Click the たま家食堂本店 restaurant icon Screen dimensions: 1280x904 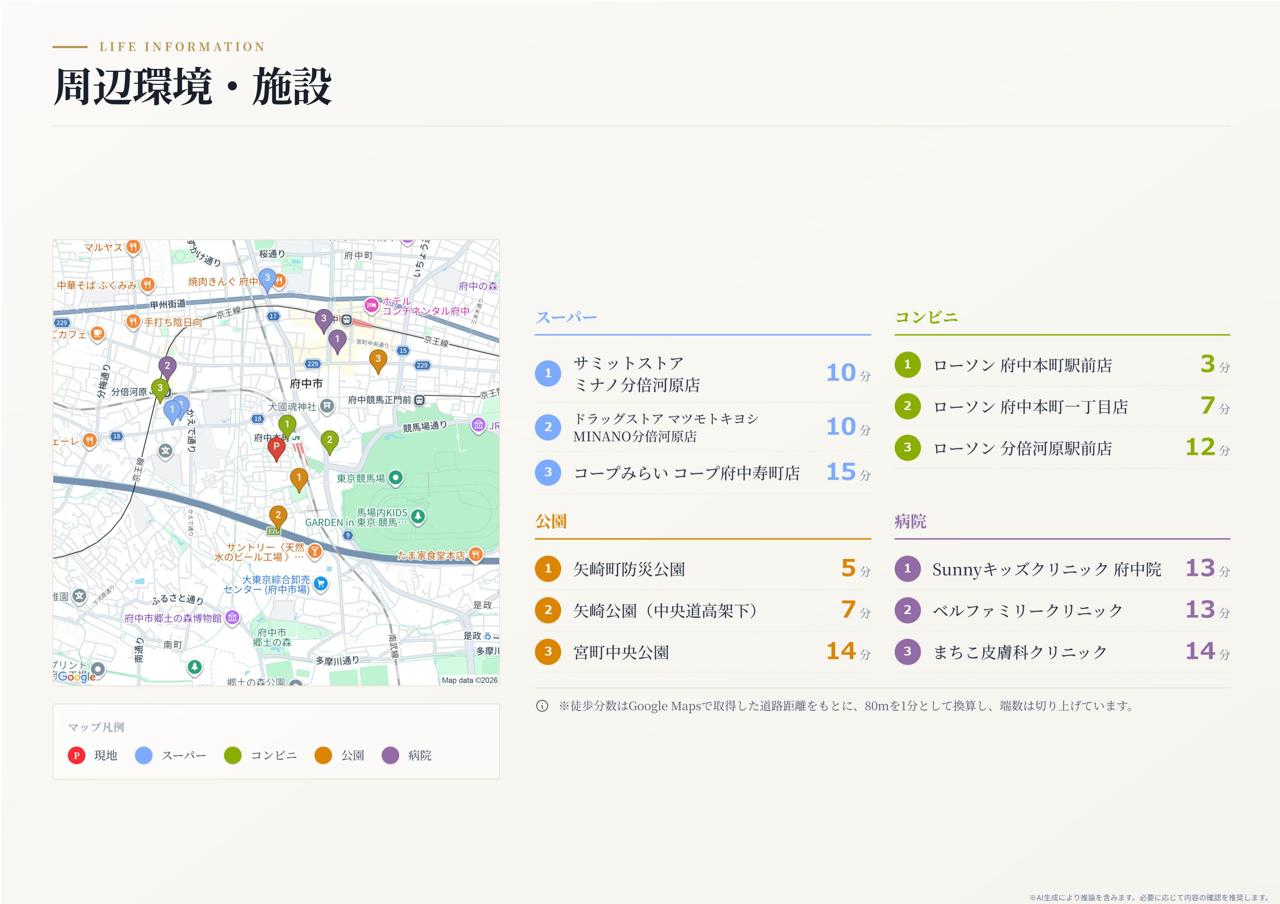click(x=476, y=554)
